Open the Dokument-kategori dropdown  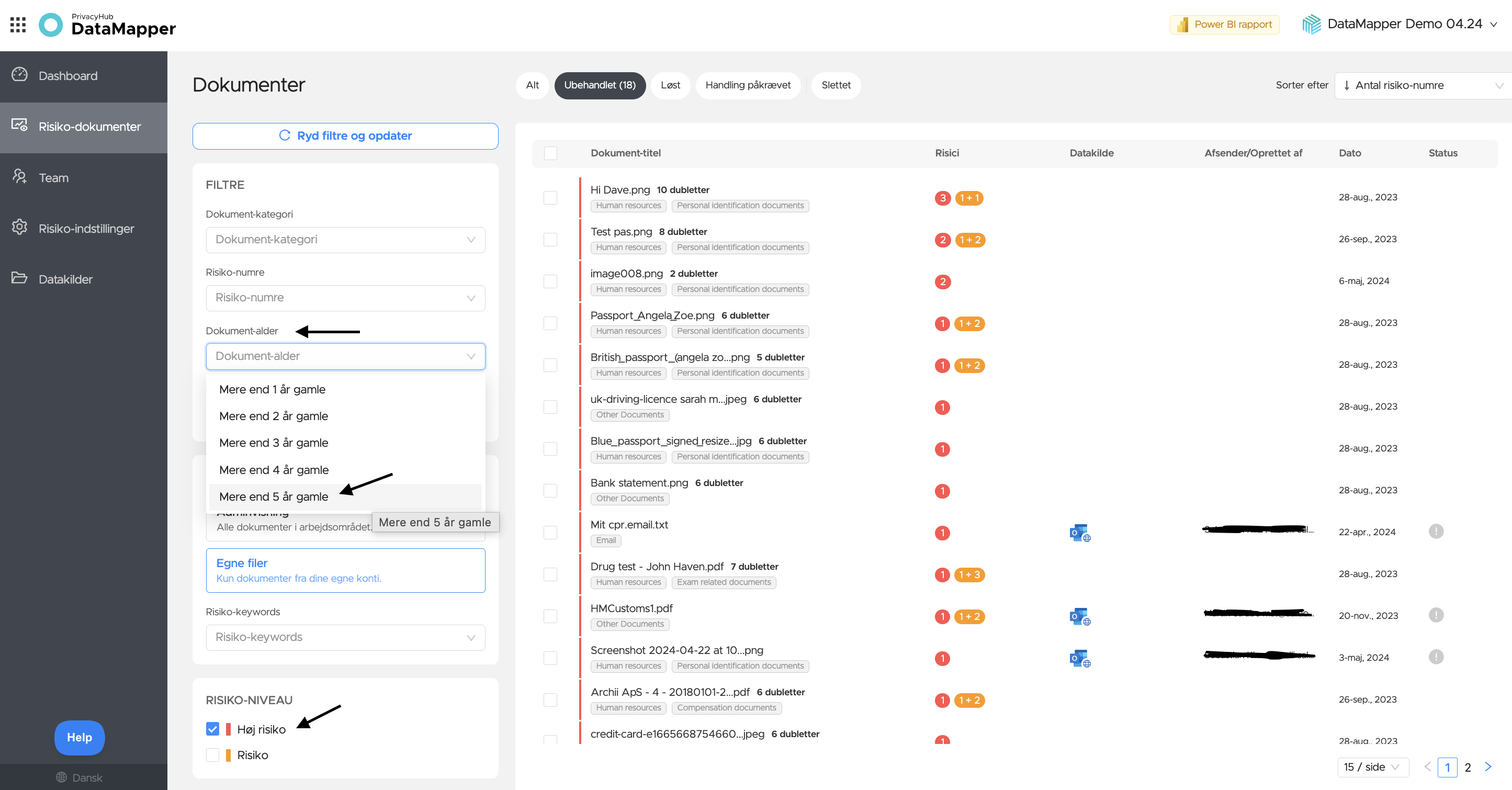point(345,240)
